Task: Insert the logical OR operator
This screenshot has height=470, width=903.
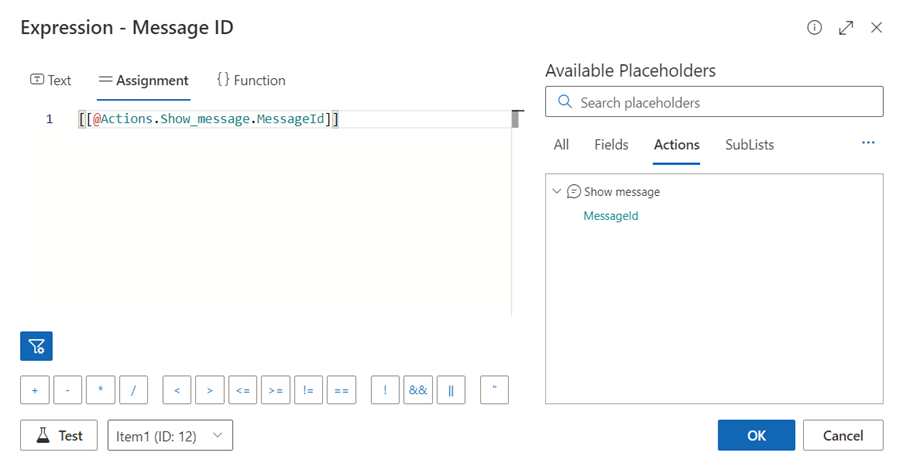Action: tap(451, 390)
